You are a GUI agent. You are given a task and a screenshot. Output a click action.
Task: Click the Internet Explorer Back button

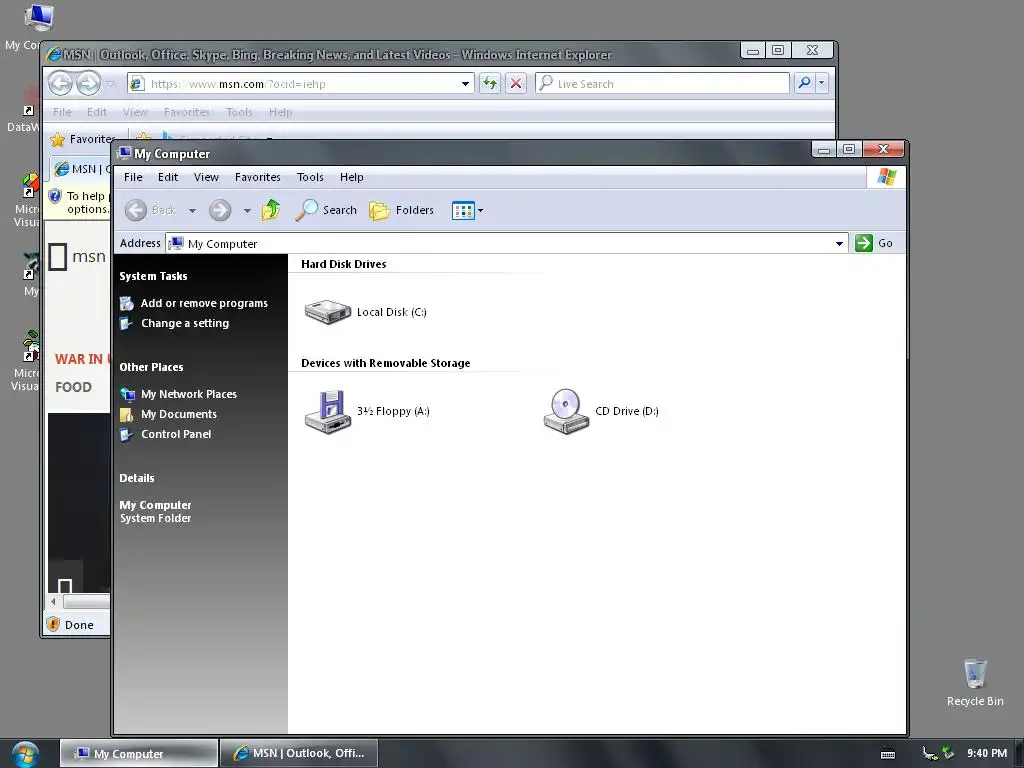61,84
